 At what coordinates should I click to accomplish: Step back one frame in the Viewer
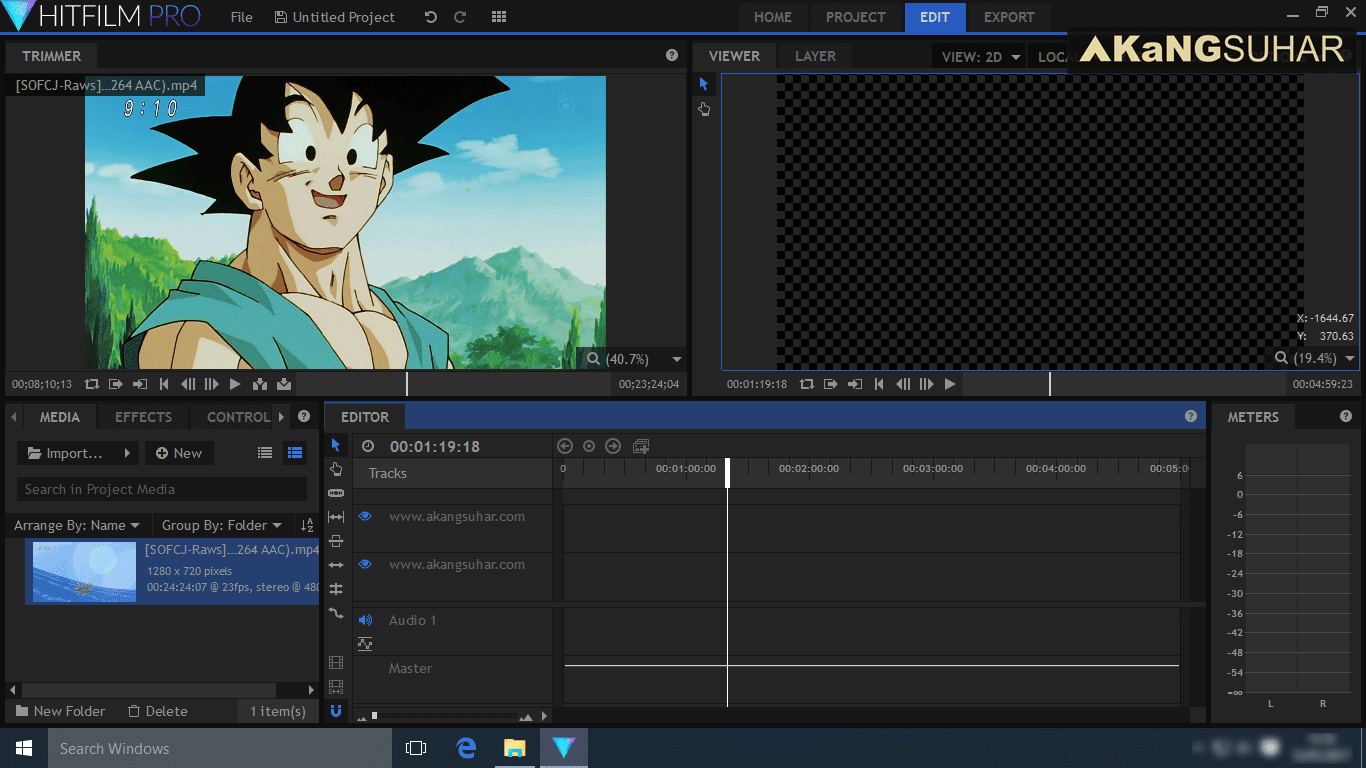point(903,384)
